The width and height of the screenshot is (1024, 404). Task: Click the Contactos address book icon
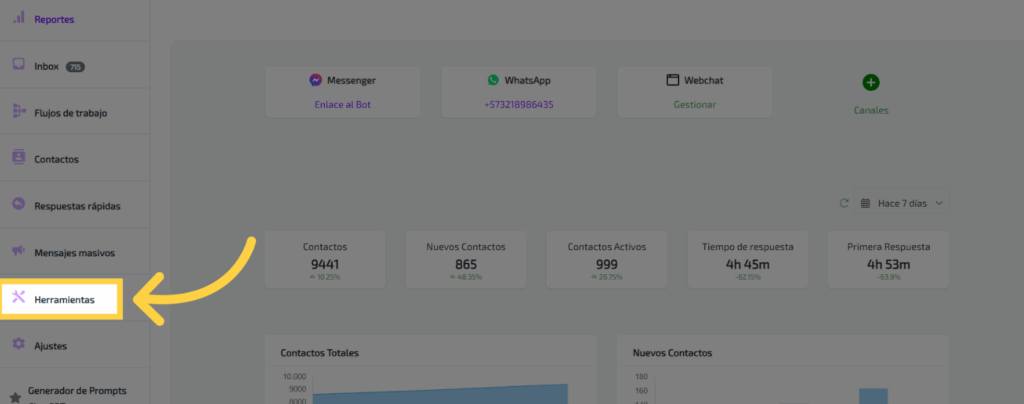coord(18,158)
